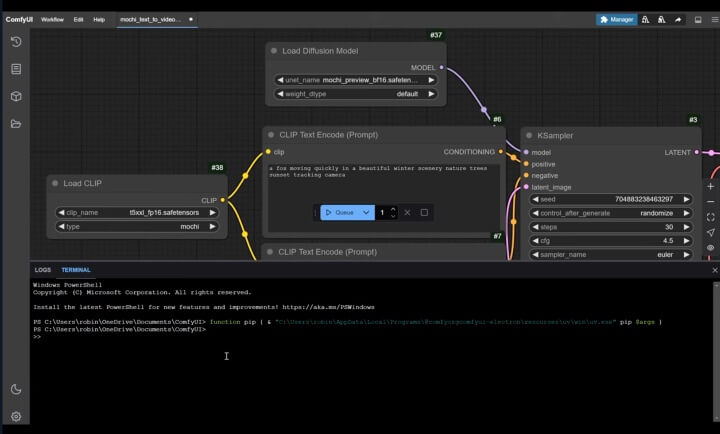
Task: Click the Manager button
Action: point(617,19)
